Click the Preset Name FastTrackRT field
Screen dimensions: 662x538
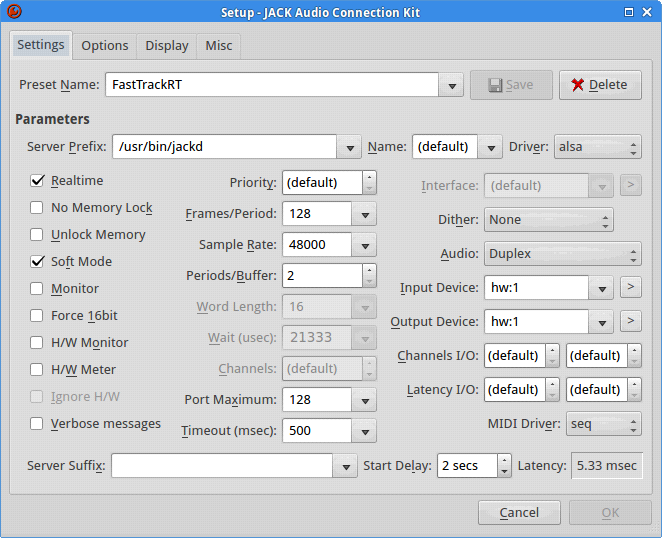[272, 85]
